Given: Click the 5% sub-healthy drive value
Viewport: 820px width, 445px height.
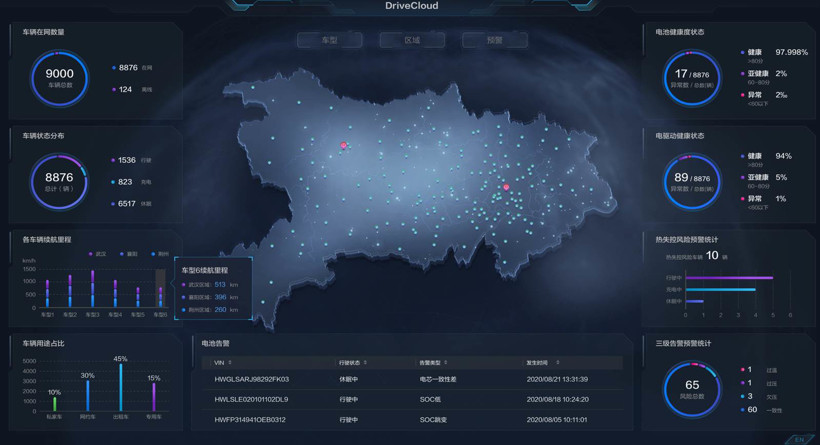Looking at the screenshot, I should (x=781, y=177).
